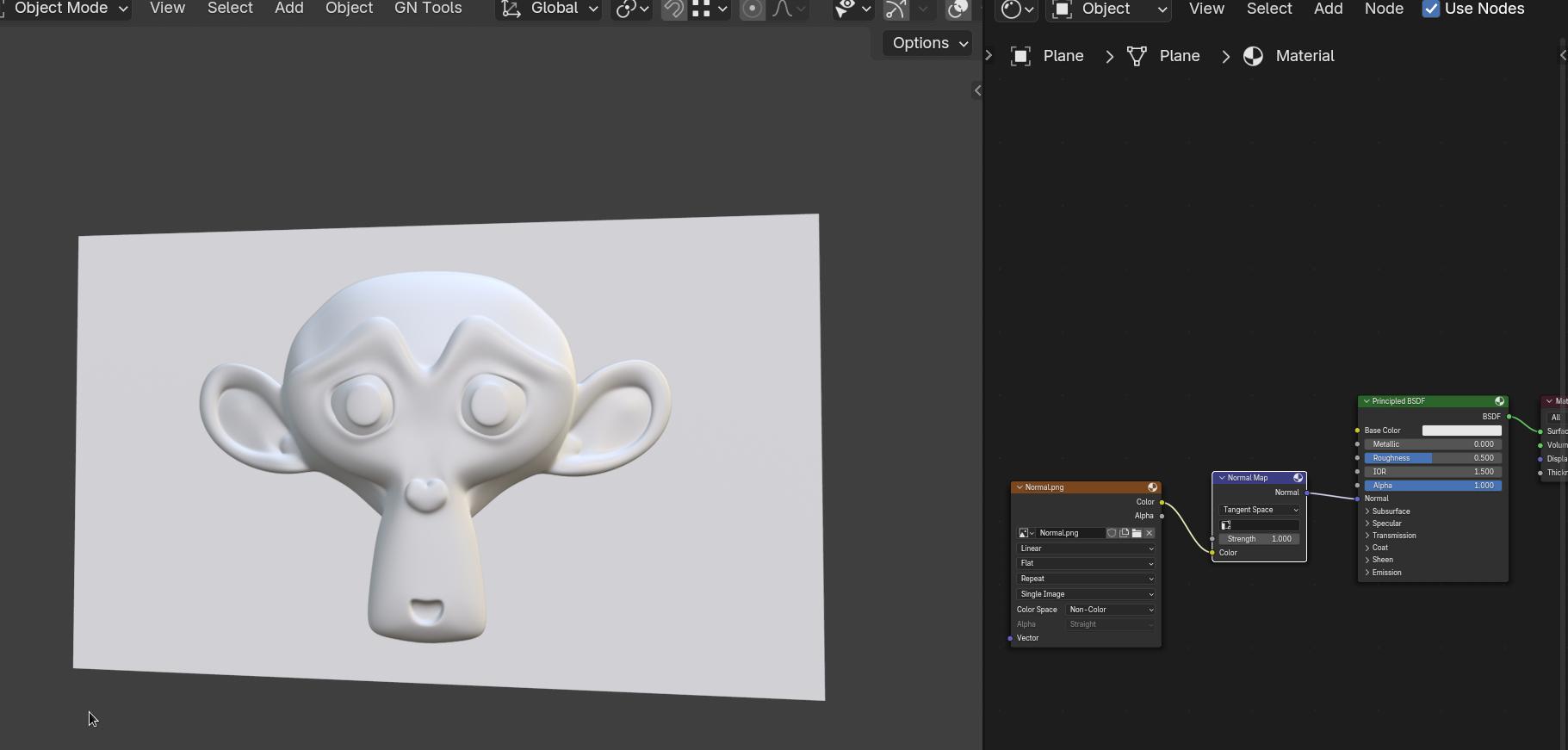This screenshot has height=750, width=1568.
Task: Click new image duplicate icon in texture node
Action: point(1125,533)
